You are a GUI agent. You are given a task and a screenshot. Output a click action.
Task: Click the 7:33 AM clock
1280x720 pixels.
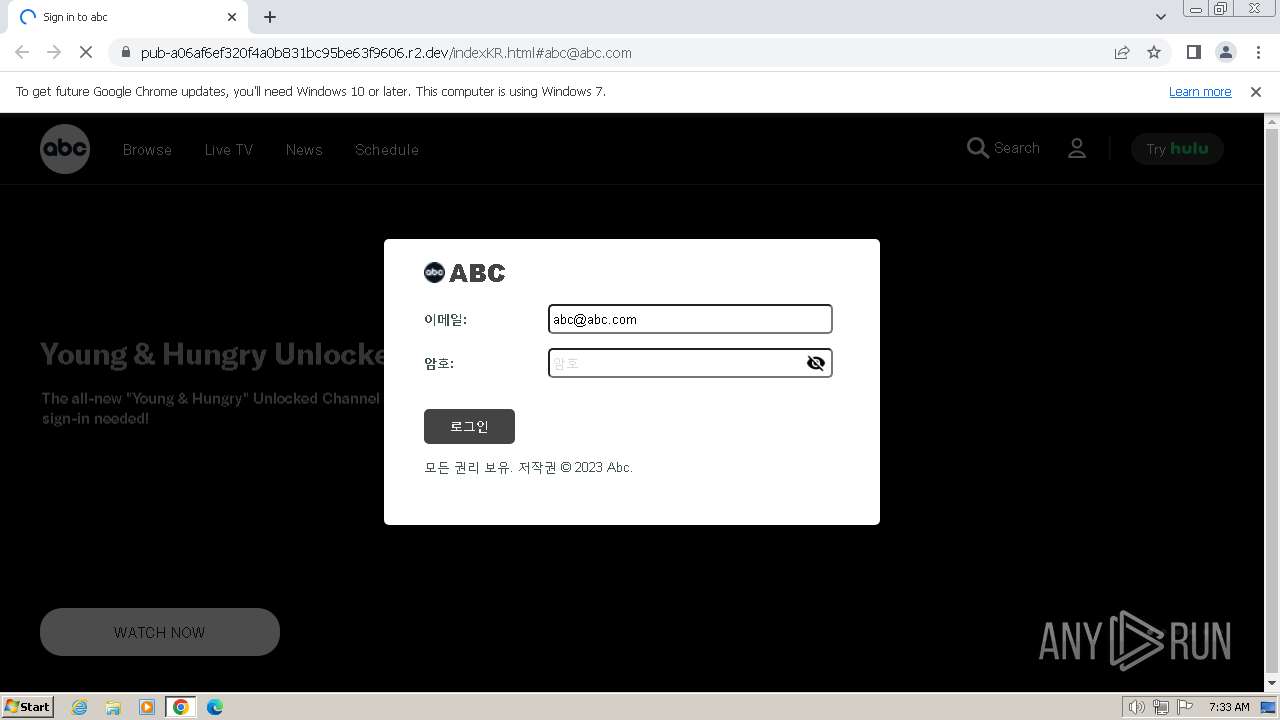(1229, 707)
